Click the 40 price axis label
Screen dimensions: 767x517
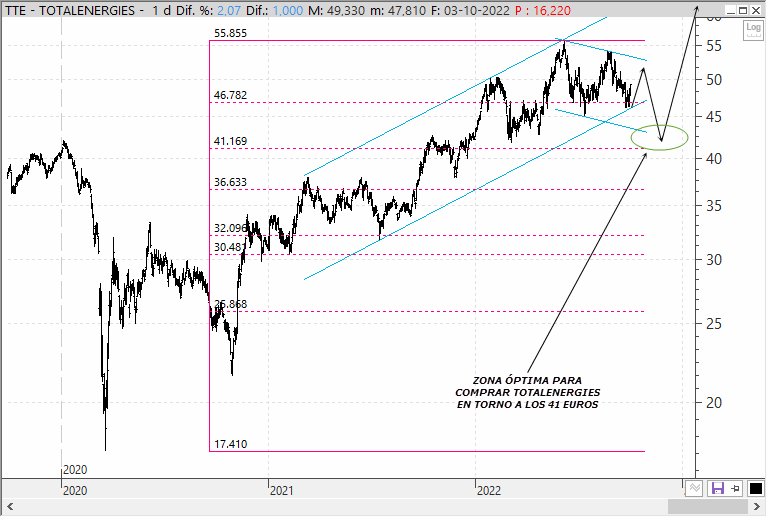click(x=714, y=158)
